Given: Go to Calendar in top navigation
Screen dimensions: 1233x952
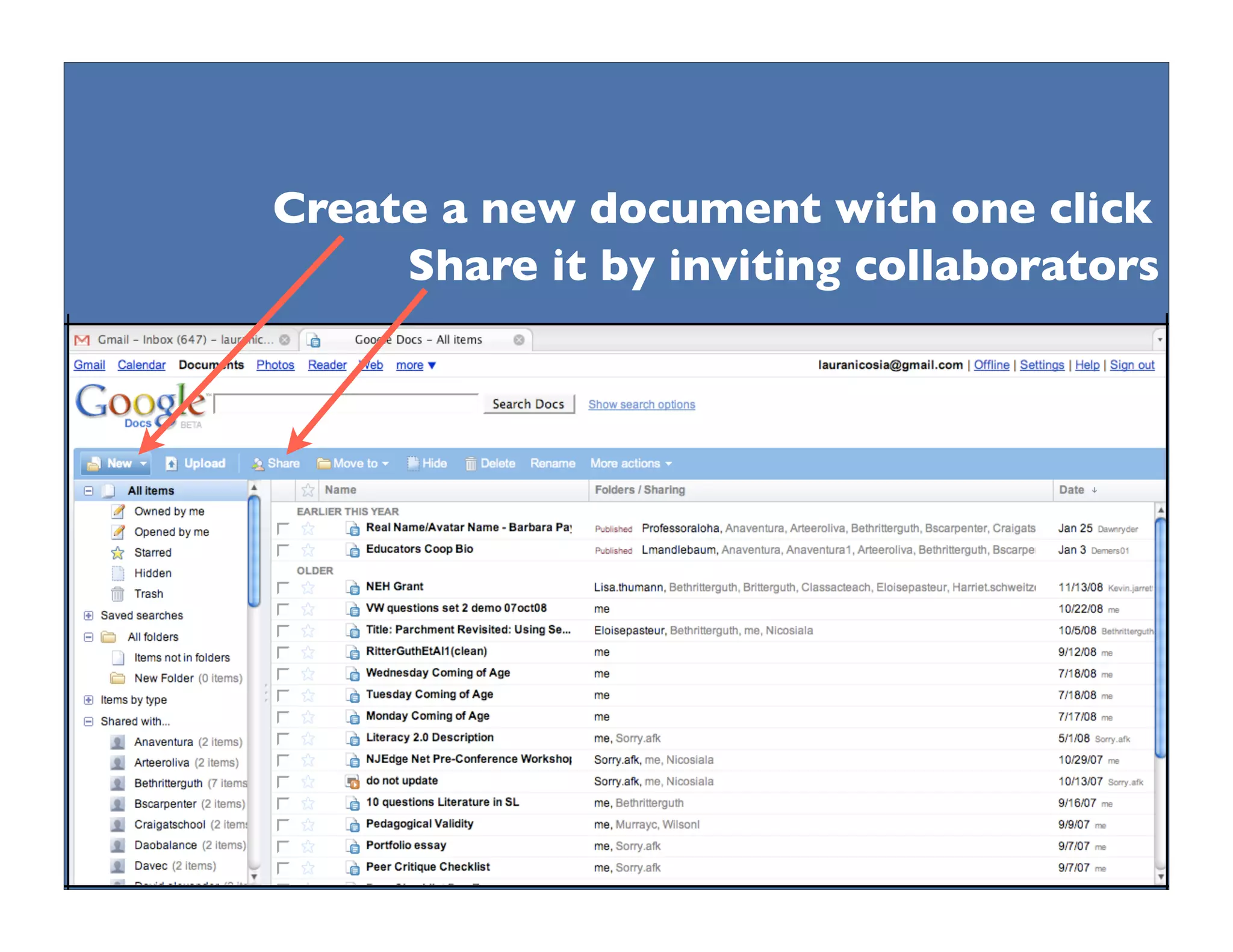Looking at the screenshot, I should 141,365.
